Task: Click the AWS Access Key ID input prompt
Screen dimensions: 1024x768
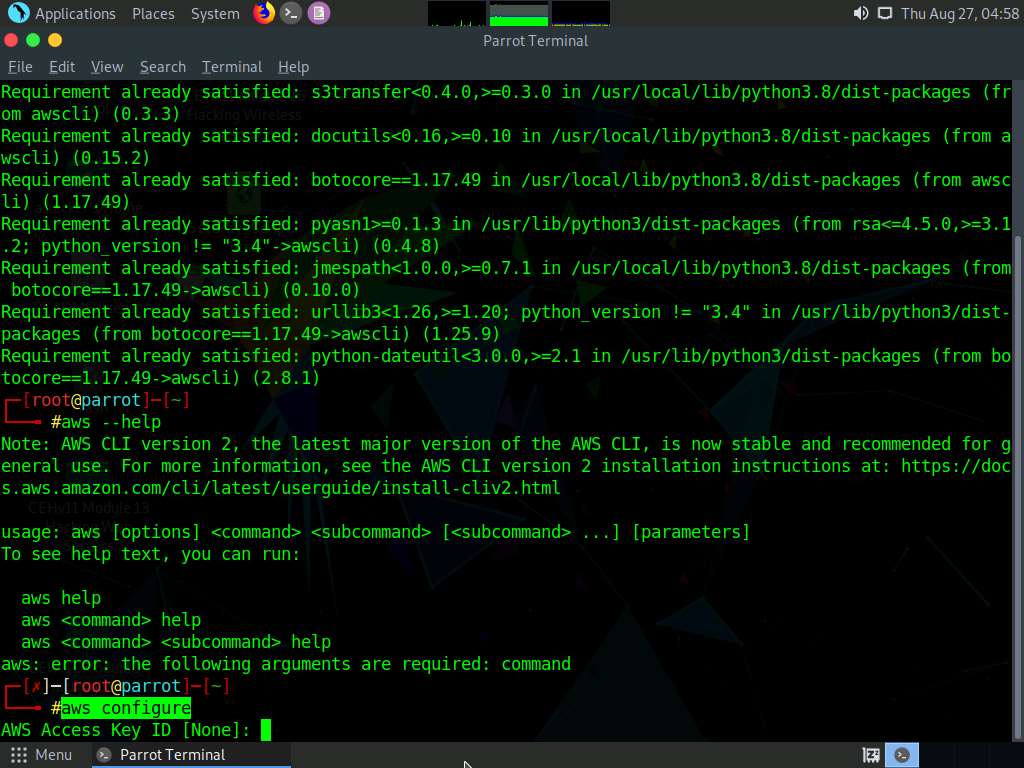Action: coord(264,730)
